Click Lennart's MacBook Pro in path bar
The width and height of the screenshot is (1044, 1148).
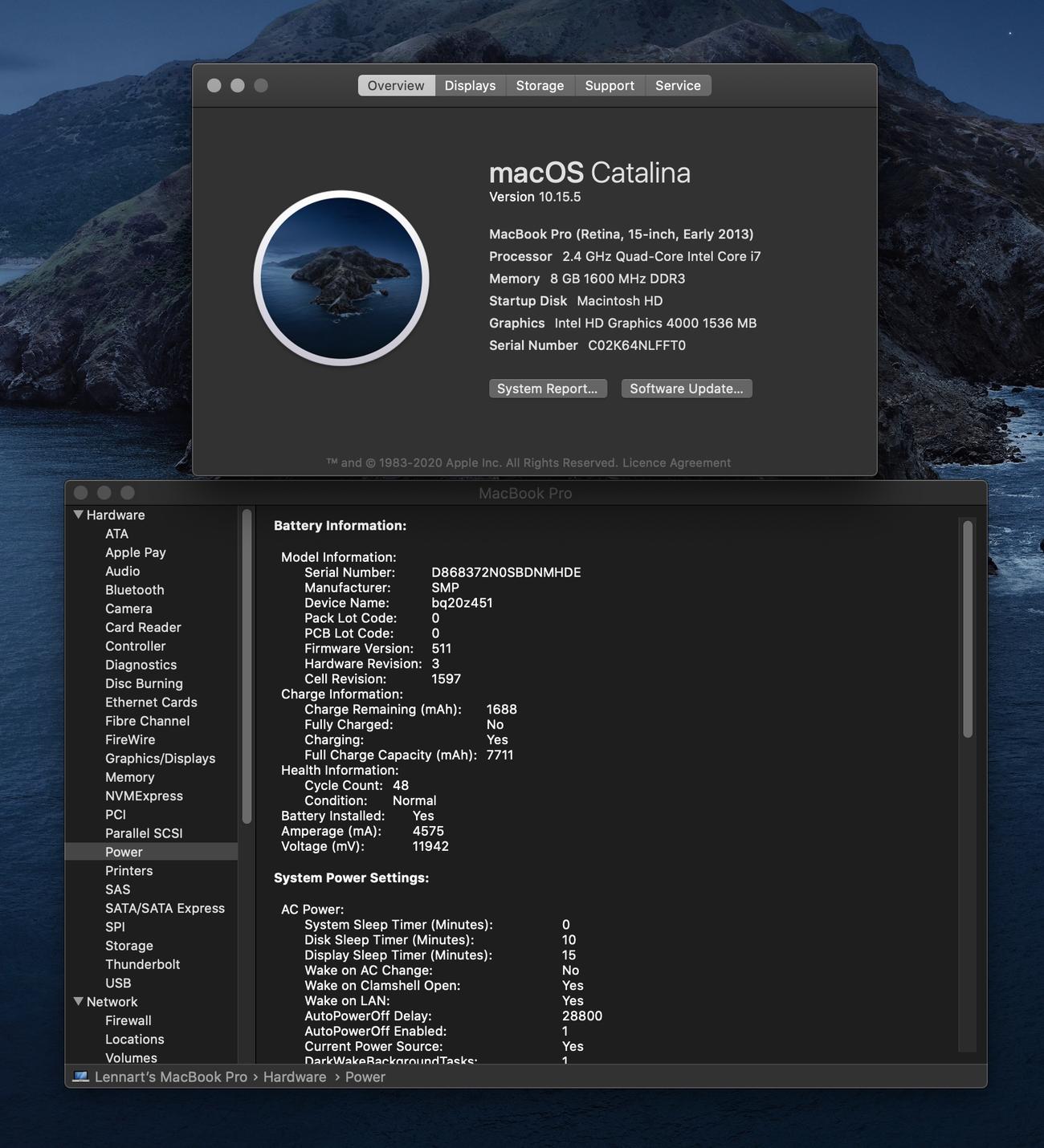171,1077
